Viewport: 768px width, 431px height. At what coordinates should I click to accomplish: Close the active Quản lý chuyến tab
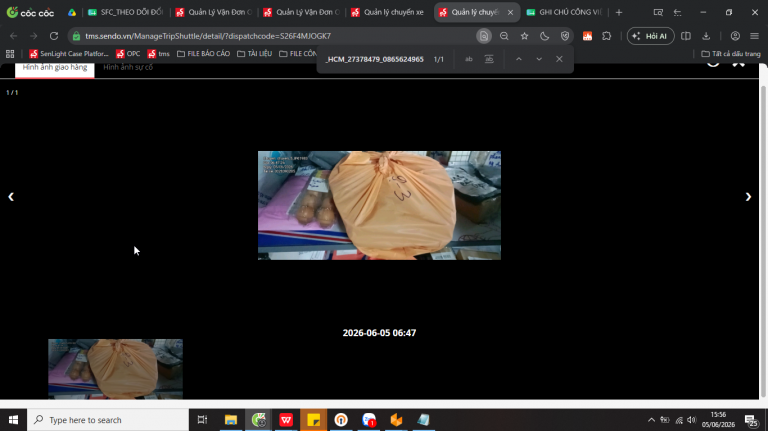coord(510,12)
